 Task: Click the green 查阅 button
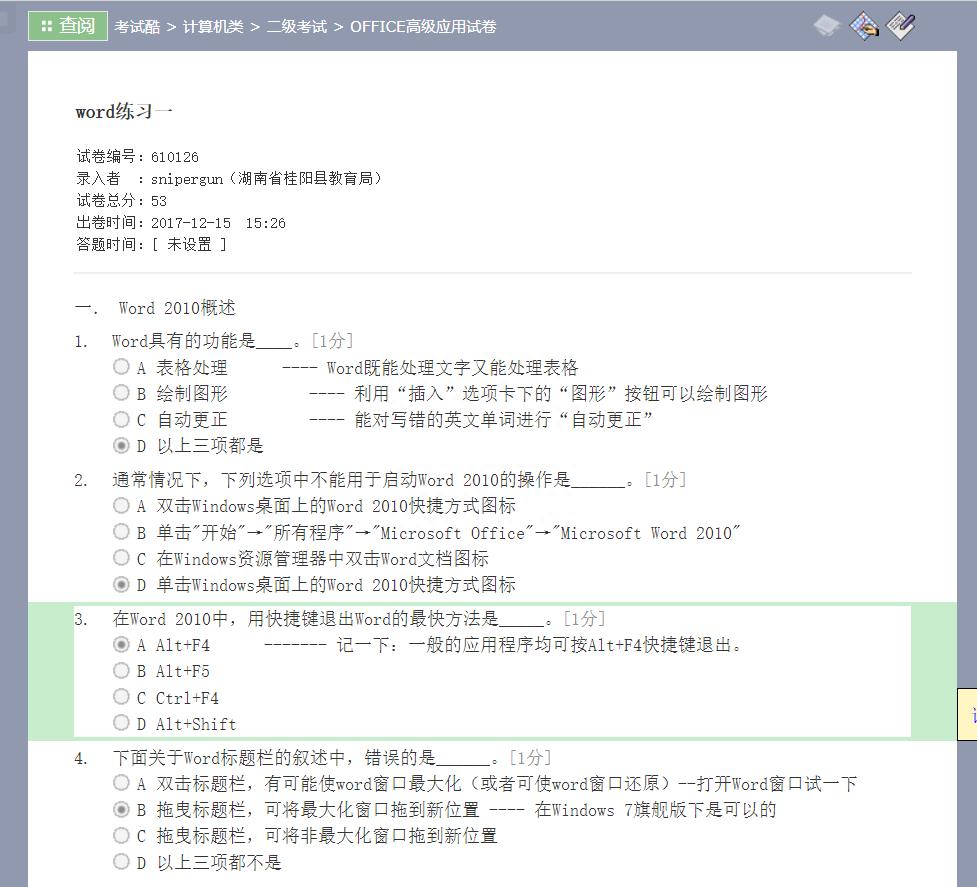68,26
